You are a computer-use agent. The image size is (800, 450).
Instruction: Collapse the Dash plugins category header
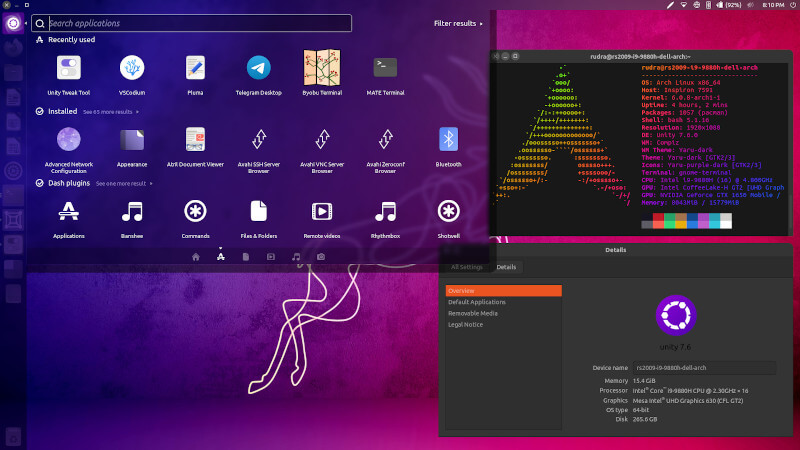click(x=63, y=183)
